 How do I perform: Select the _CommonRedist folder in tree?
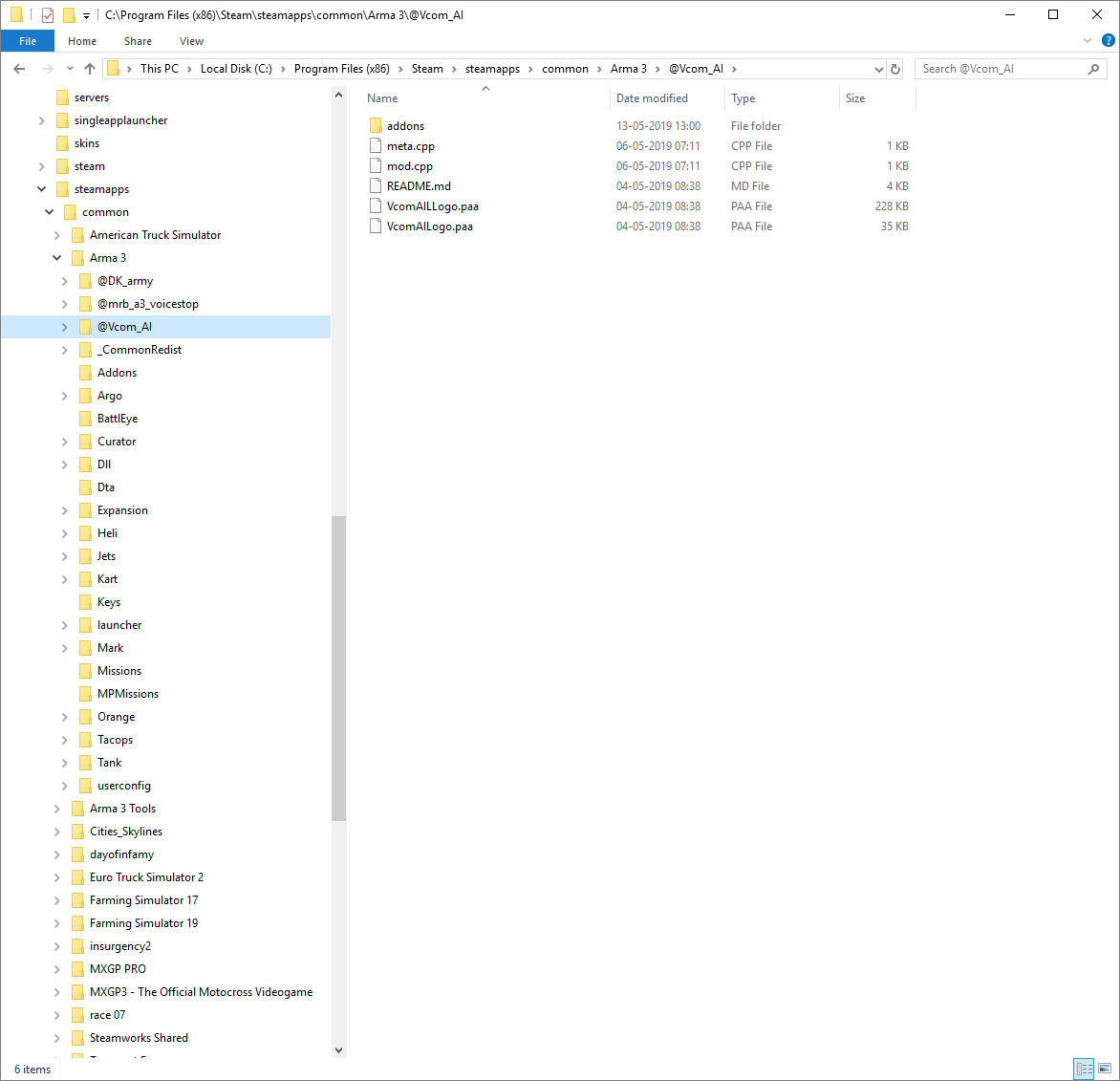[x=140, y=350]
